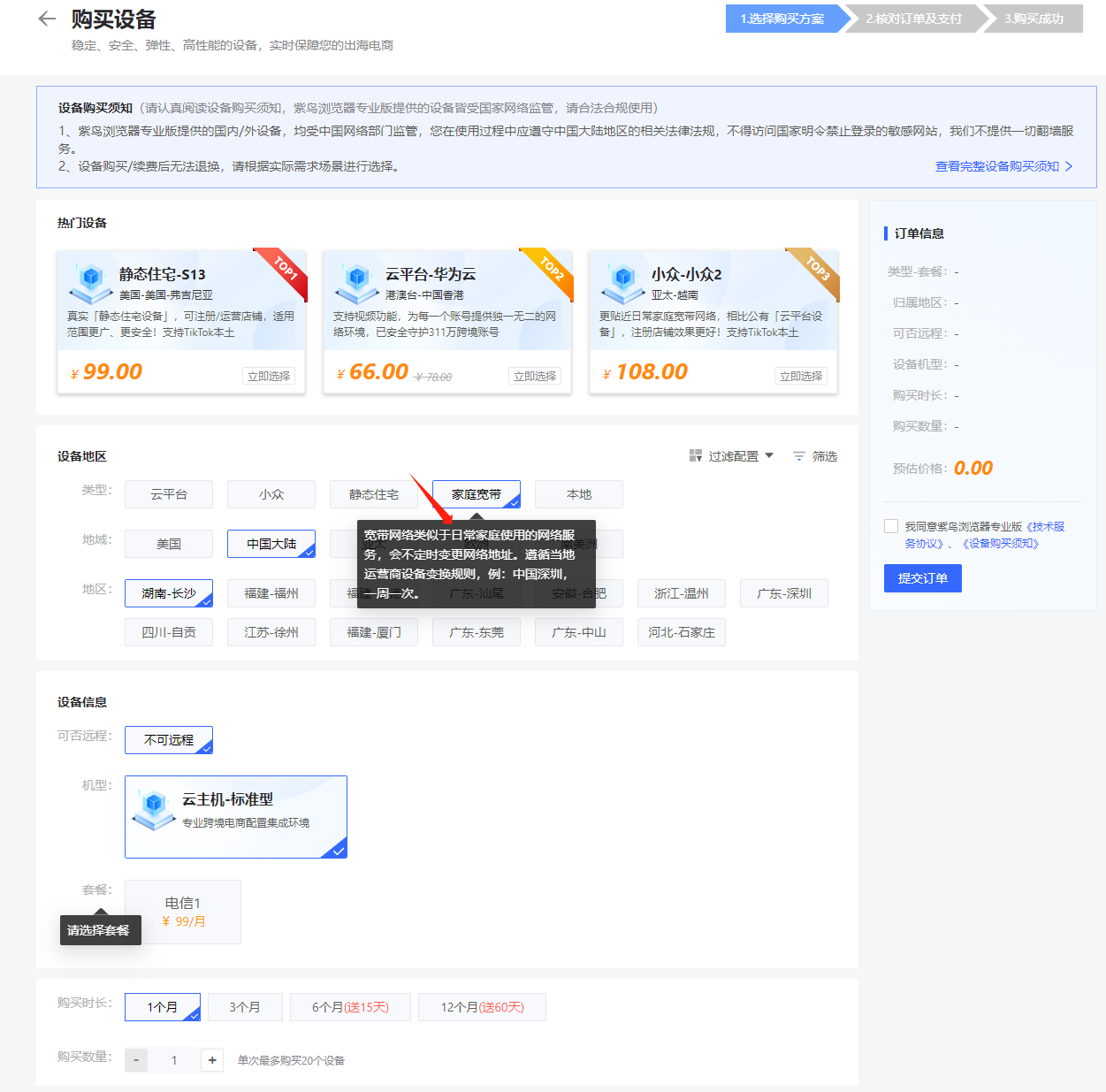Pick the 电信1 ¥99/月 package

coord(183,912)
